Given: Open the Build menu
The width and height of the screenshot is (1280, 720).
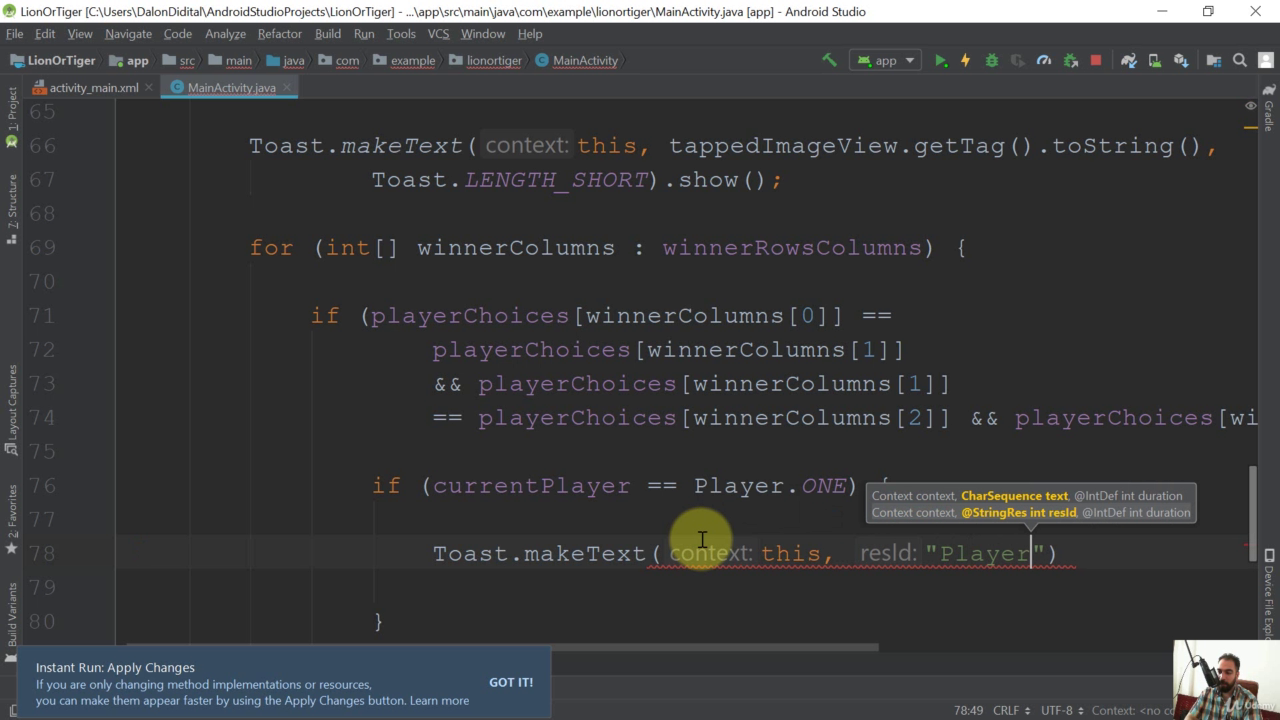Looking at the screenshot, I should (327, 33).
